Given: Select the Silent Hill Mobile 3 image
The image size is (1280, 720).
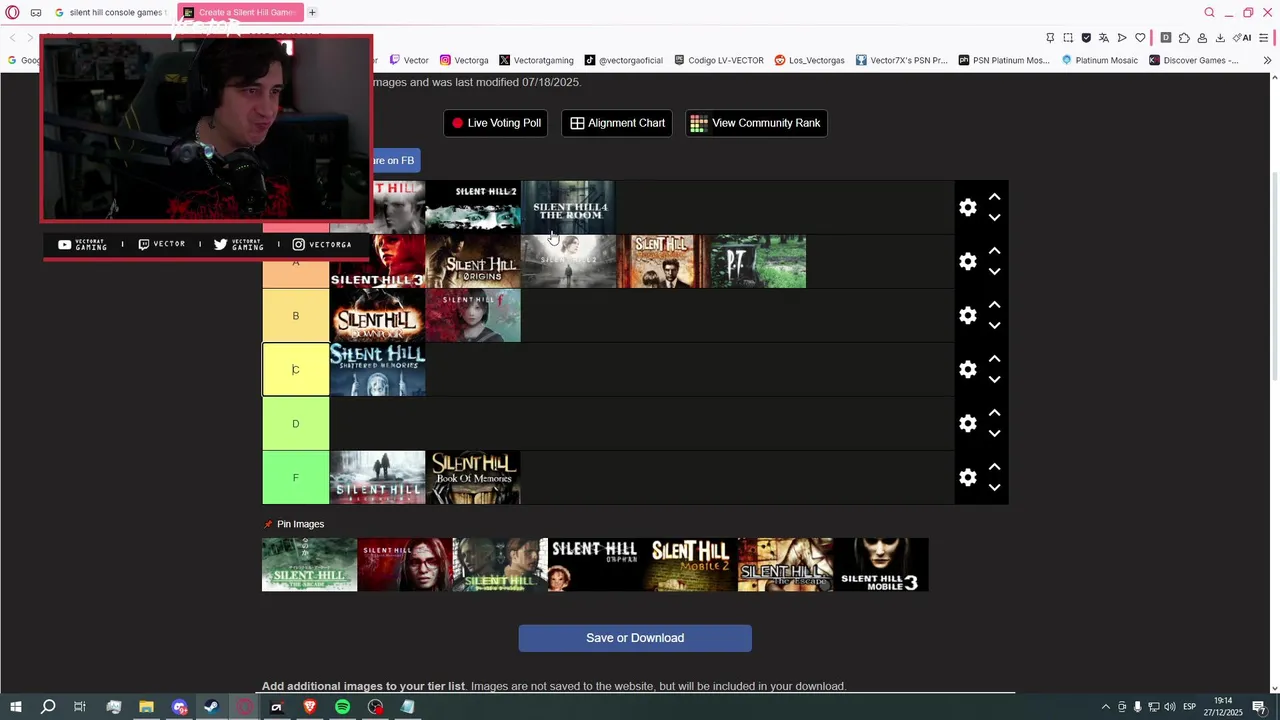Looking at the screenshot, I should 880,565.
